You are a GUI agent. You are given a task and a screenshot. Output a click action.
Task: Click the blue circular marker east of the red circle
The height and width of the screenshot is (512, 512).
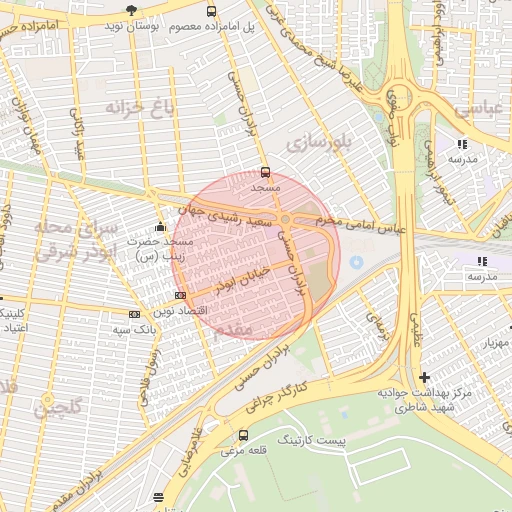coord(356,262)
